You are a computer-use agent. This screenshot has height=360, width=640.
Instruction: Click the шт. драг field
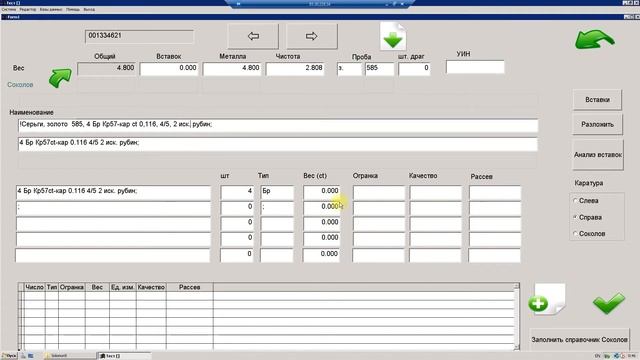pyautogui.click(x=414, y=69)
